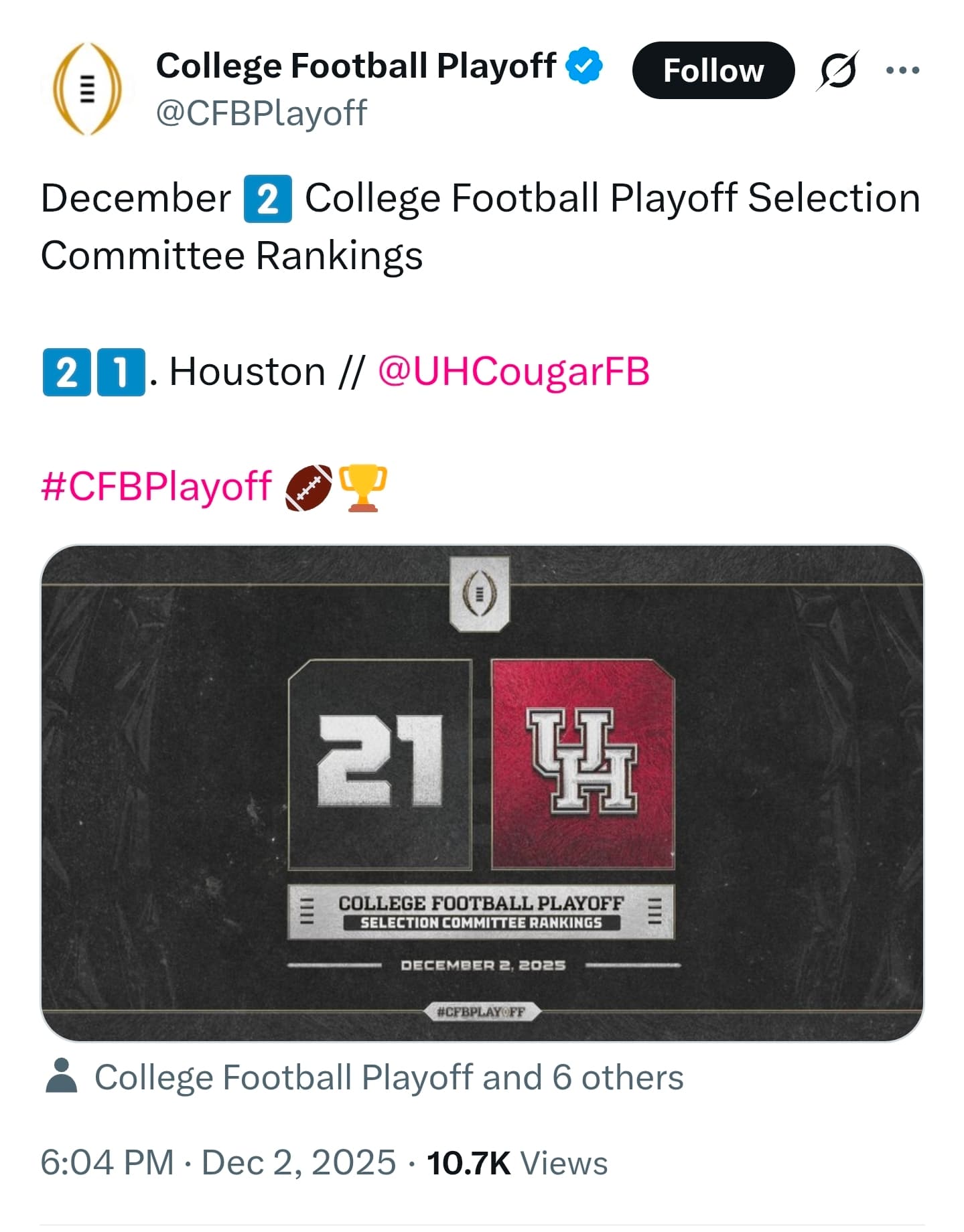Screen dimensions: 964x1232
Task: Click the blue verified checkmark badge
Action: point(585,66)
